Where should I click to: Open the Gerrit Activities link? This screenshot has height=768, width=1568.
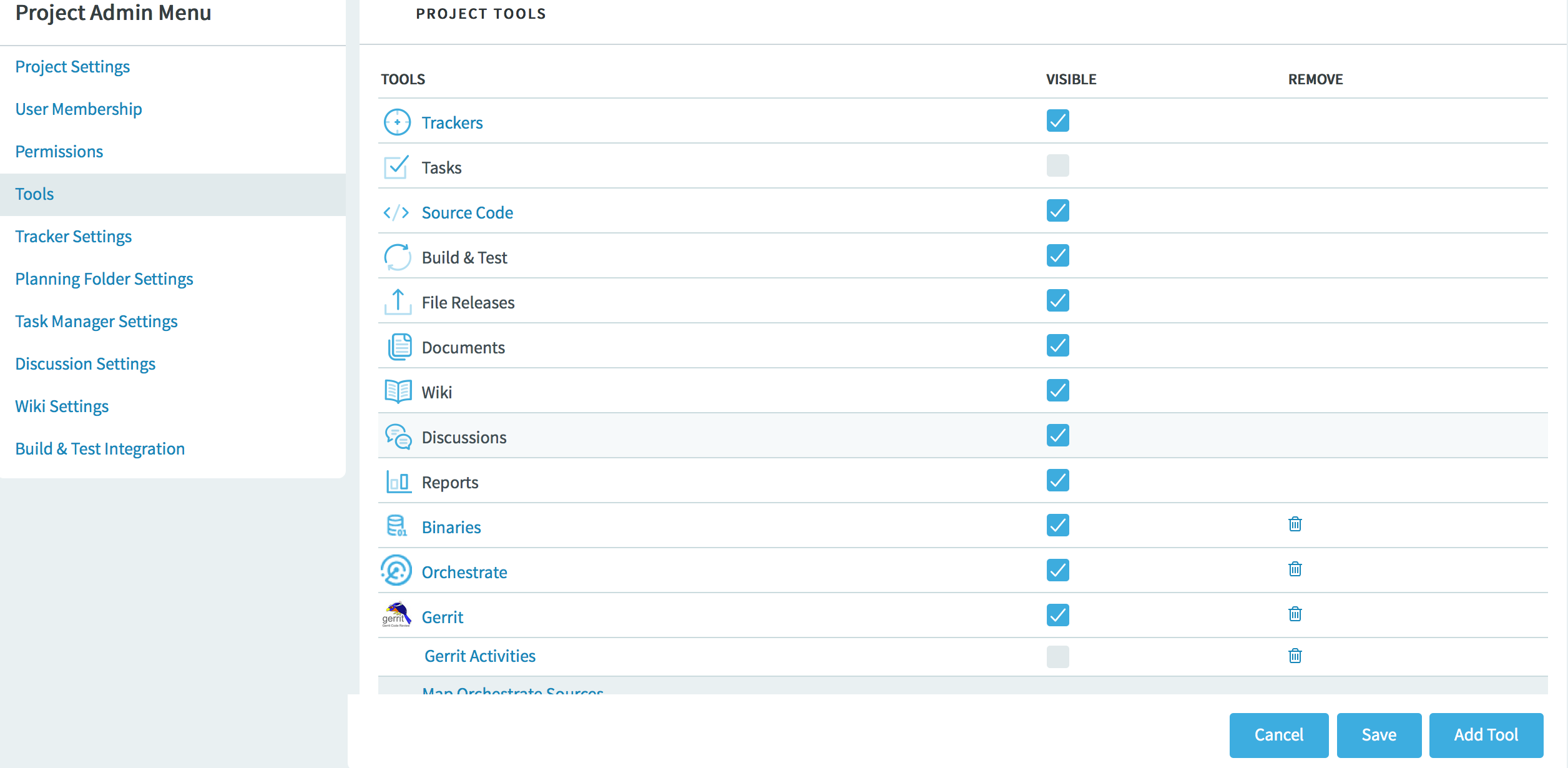[x=480, y=656]
